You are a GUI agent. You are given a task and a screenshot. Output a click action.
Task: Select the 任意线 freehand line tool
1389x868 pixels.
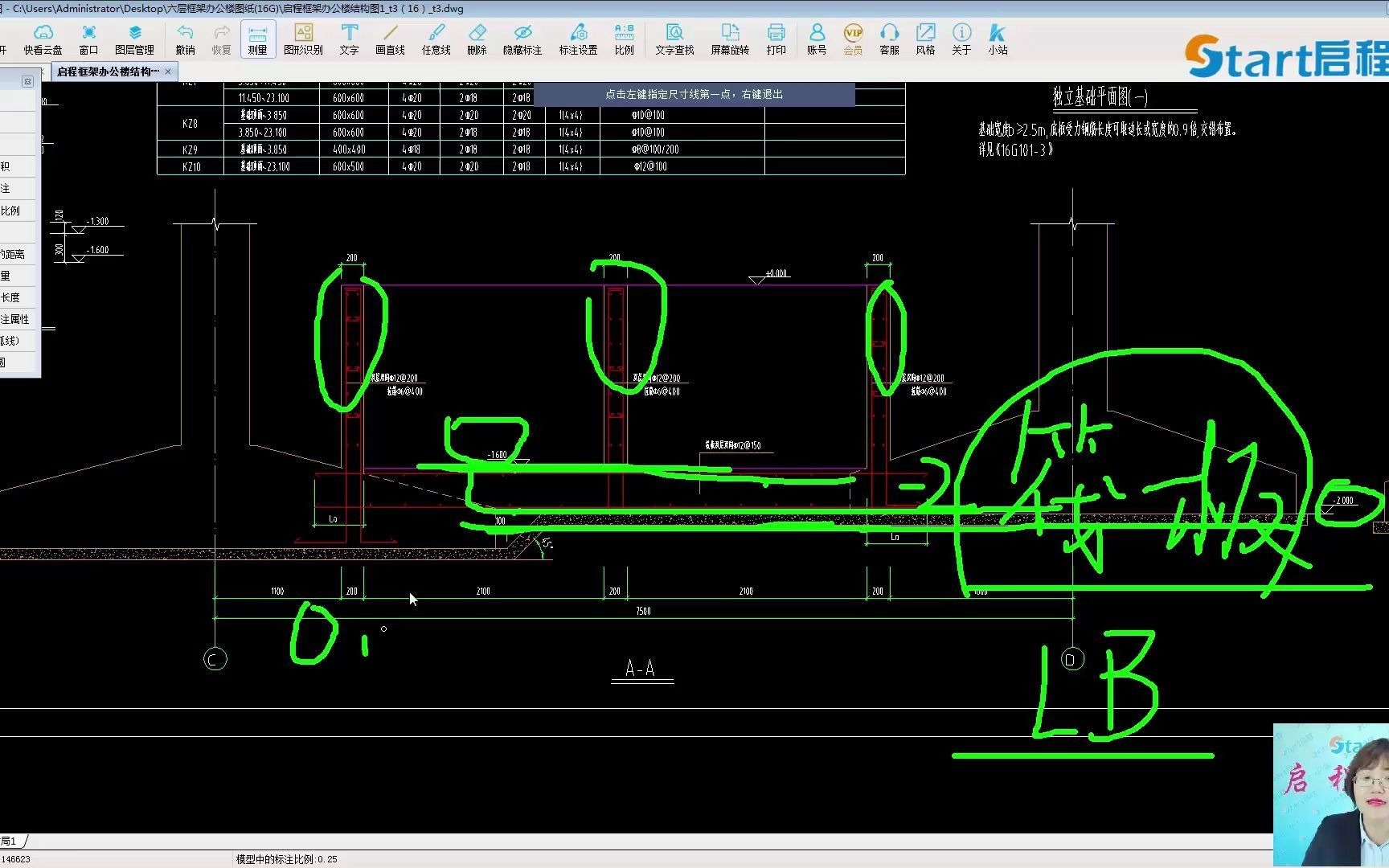(436, 39)
